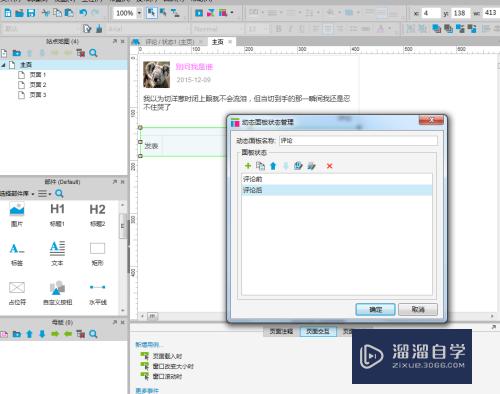Move selected state up with the blue arrow

[x=273, y=166]
